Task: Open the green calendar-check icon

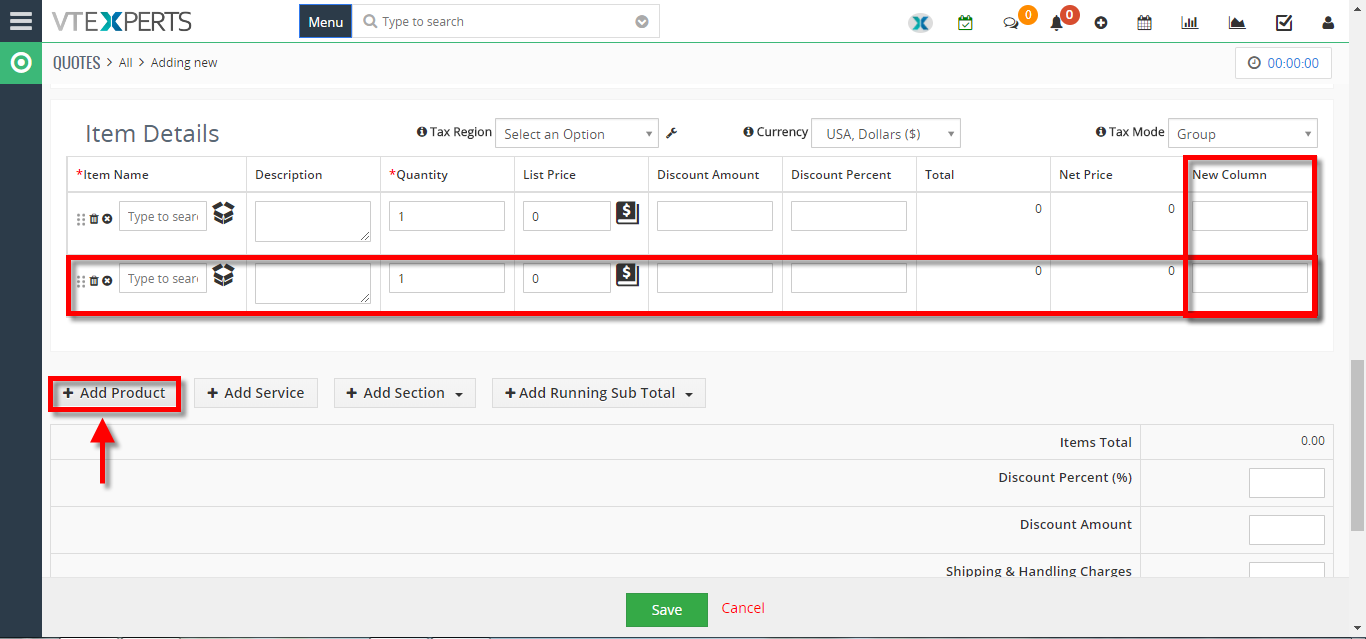Action: pyautogui.click(x=965, y=22)
